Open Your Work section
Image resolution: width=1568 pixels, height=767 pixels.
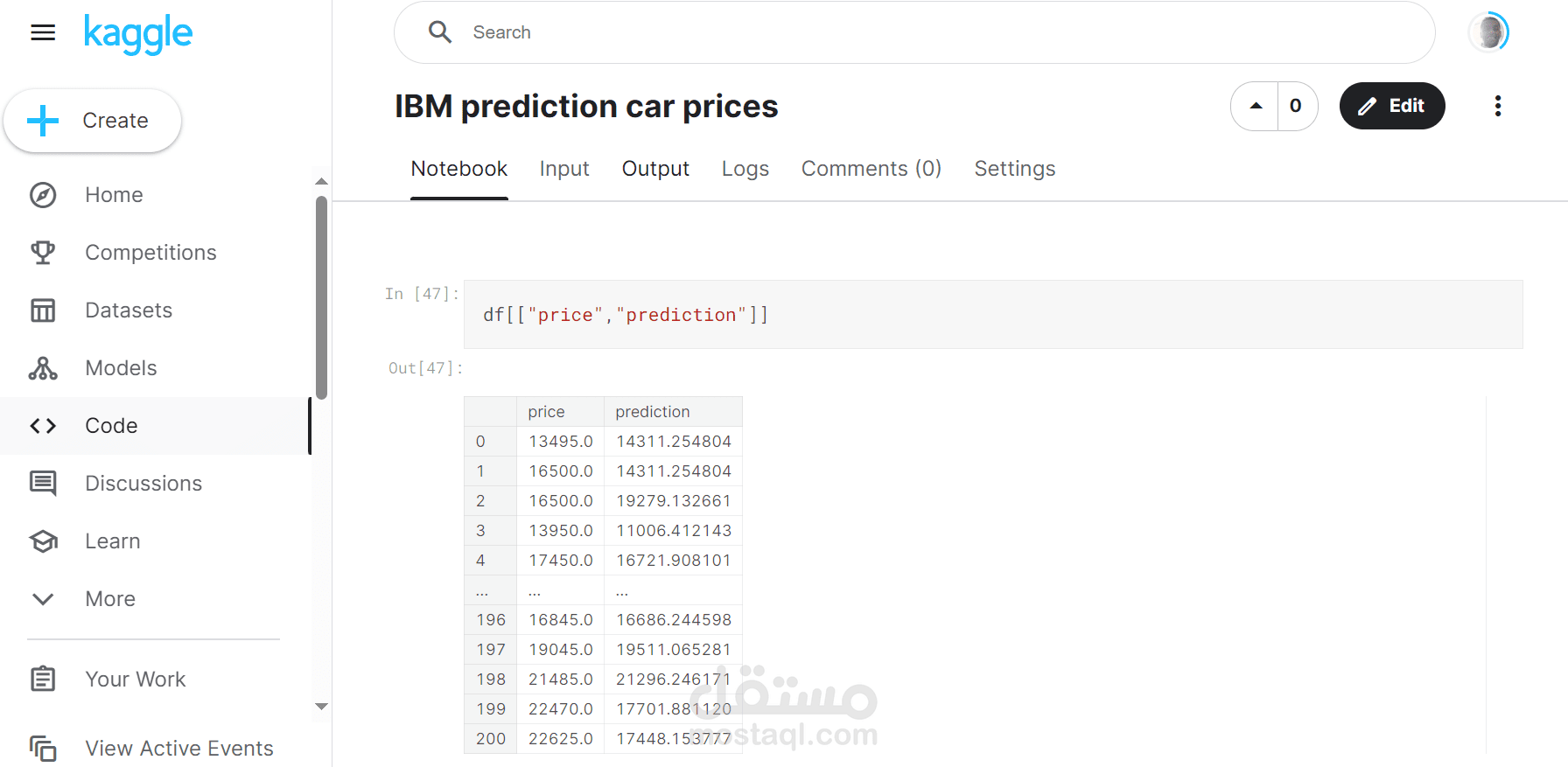tap(42, 679)
